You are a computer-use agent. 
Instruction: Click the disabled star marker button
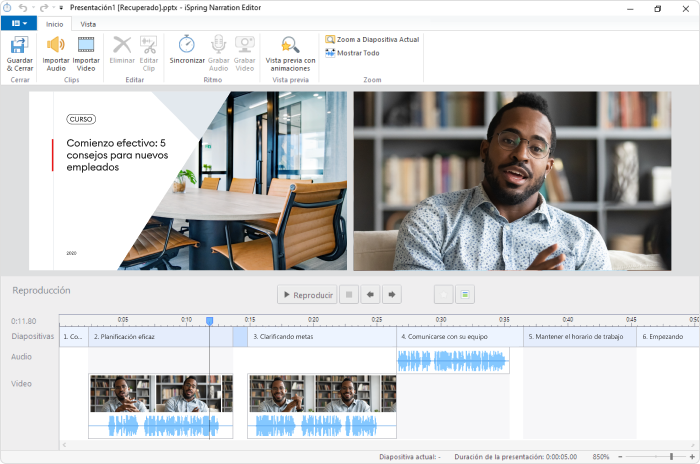point(444,295)
